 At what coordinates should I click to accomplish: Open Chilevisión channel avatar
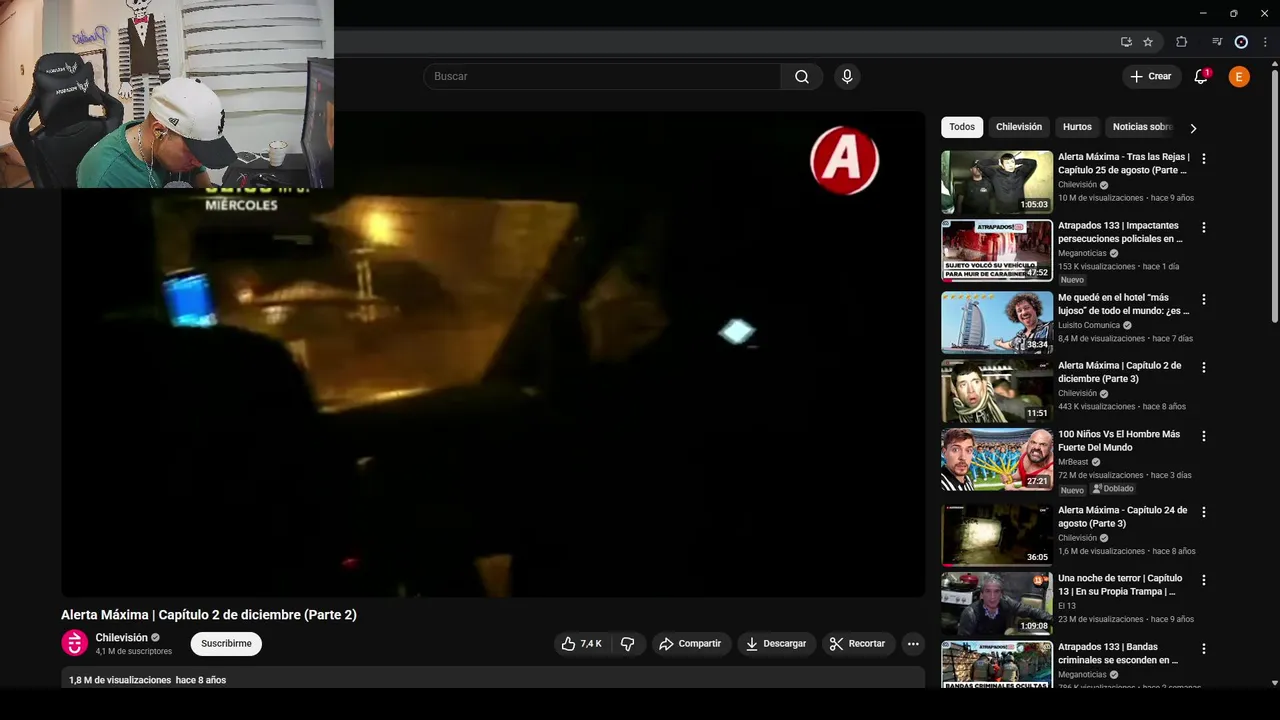tap(75, 643)
